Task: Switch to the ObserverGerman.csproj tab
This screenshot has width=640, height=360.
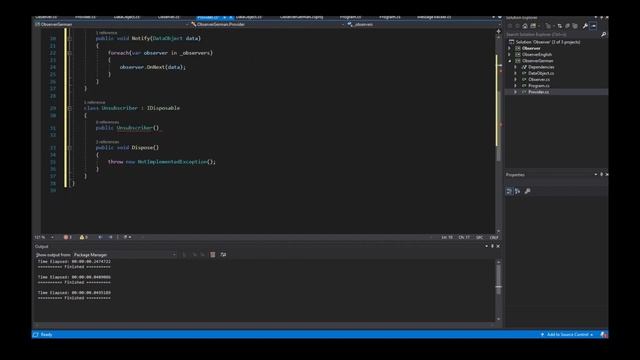Action: [301, 17]
